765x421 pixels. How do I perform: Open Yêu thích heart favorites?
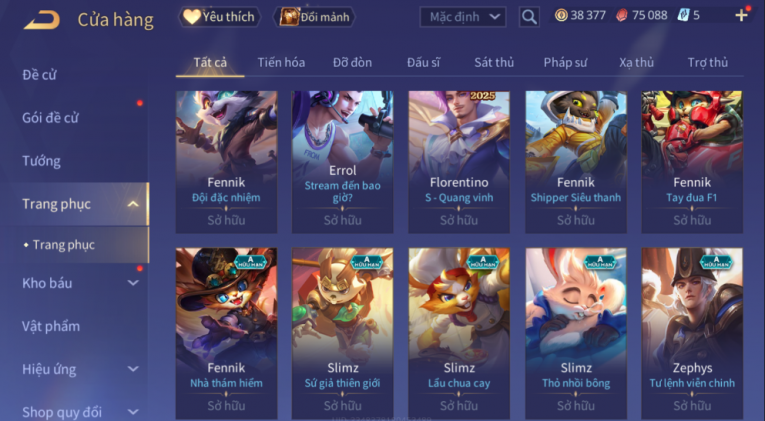pos(219,17)
